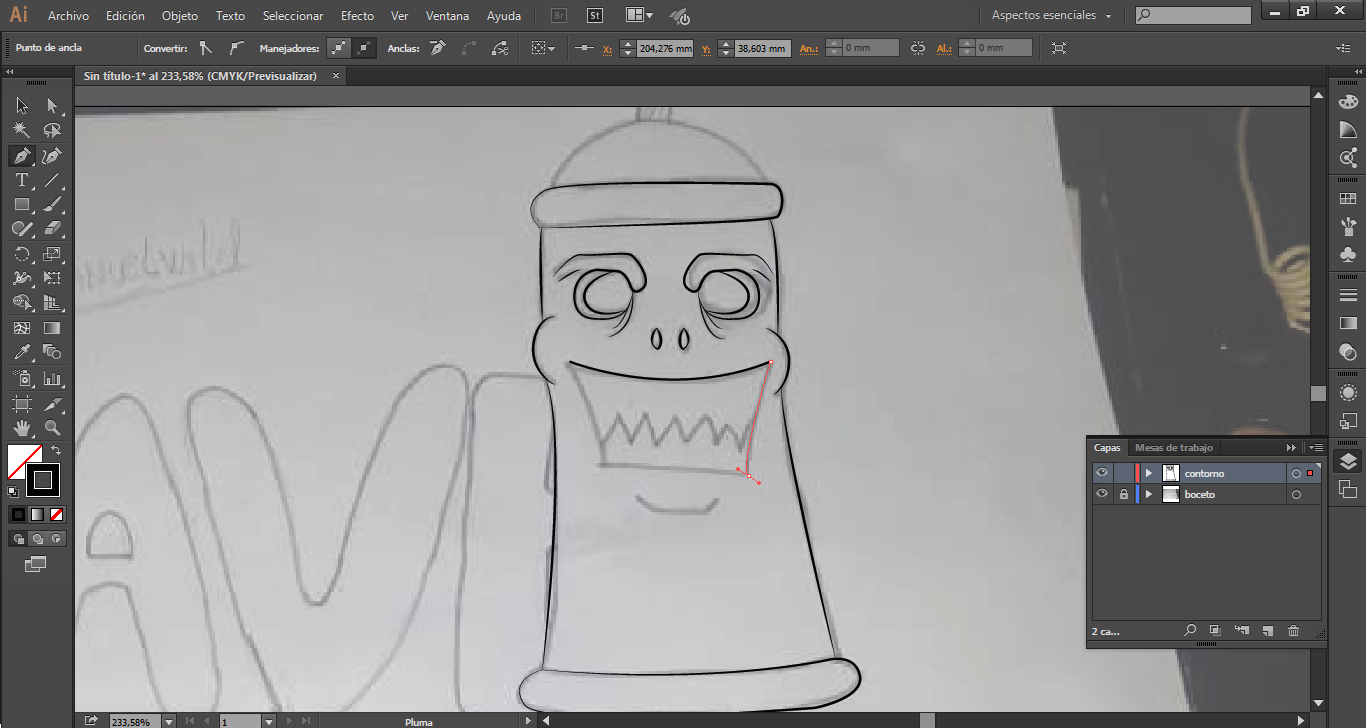Image resolution: width=1366 pixels, height=728 pixels.
Task: Open the Objeto menu
Action: (180, 16)
